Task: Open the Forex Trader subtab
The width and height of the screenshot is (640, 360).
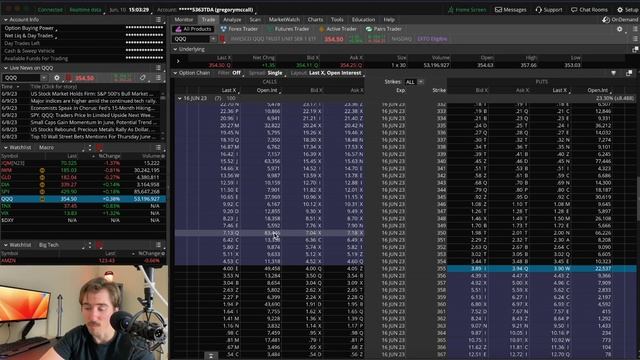Action: 239,29
